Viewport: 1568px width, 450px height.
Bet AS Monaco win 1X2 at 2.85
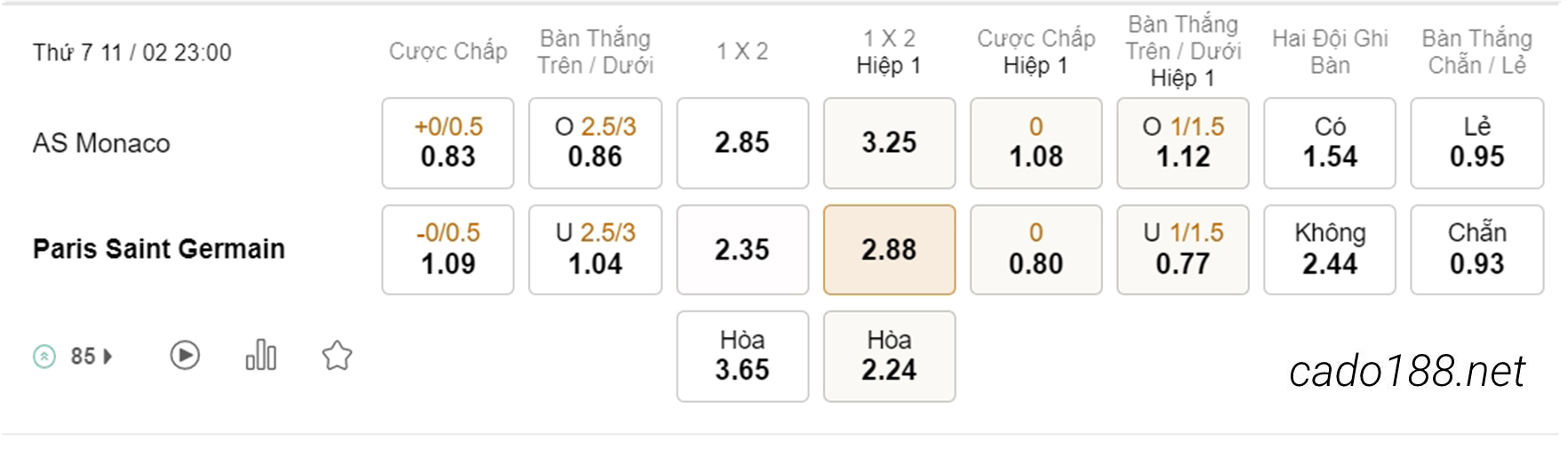point(743,143)
